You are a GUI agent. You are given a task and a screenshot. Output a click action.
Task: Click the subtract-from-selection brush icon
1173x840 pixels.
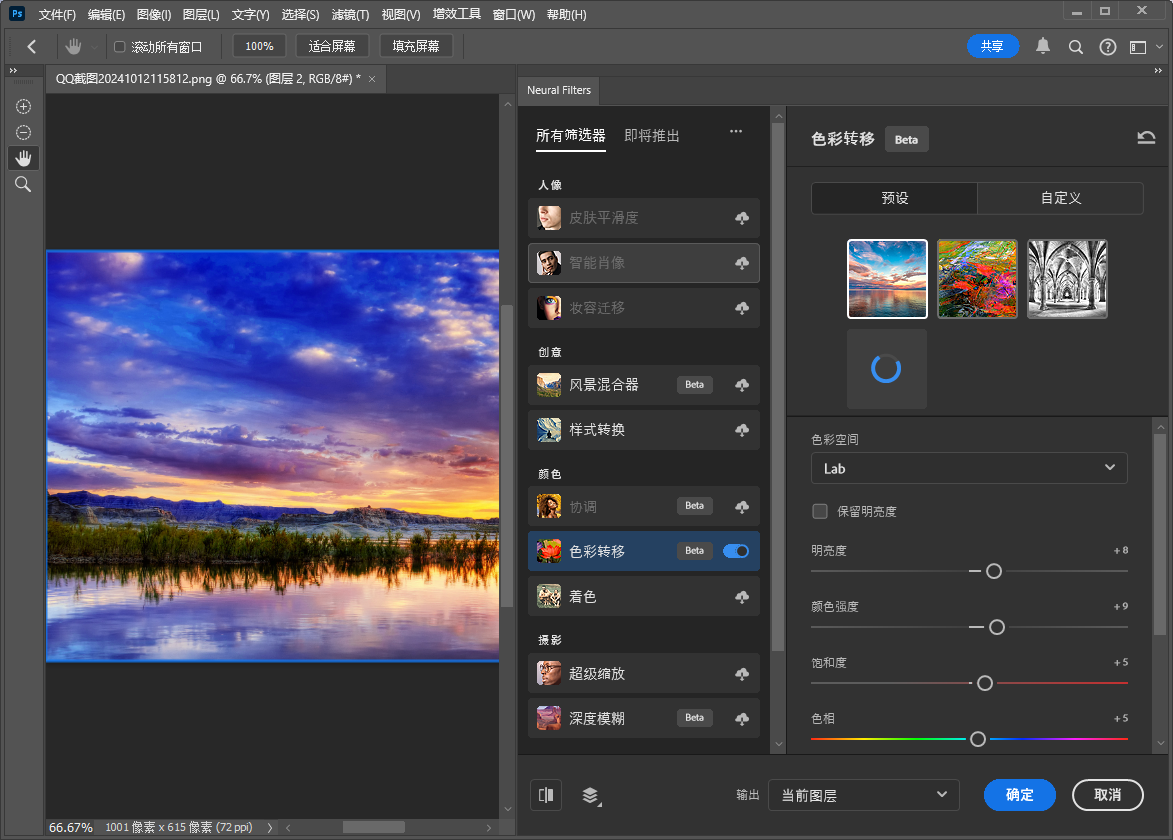click(x=23, y=132)
